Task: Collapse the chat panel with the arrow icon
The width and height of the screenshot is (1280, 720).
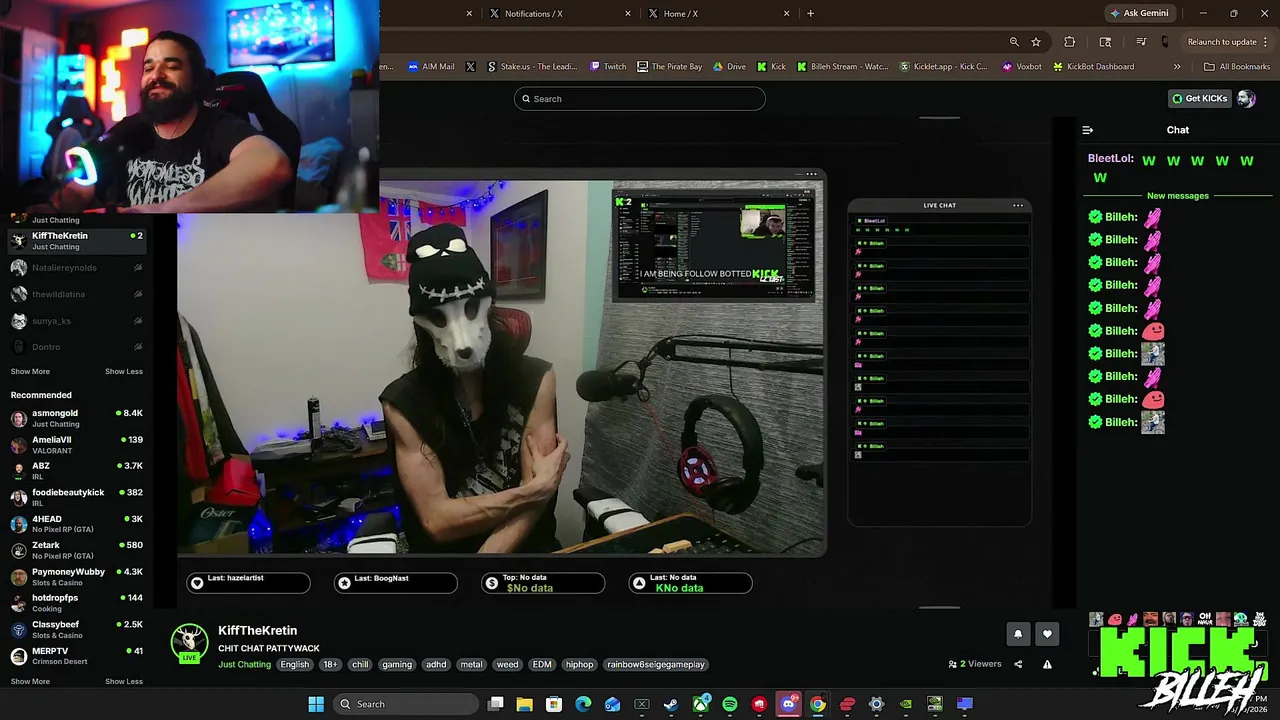Action: tap(1088, 130)
